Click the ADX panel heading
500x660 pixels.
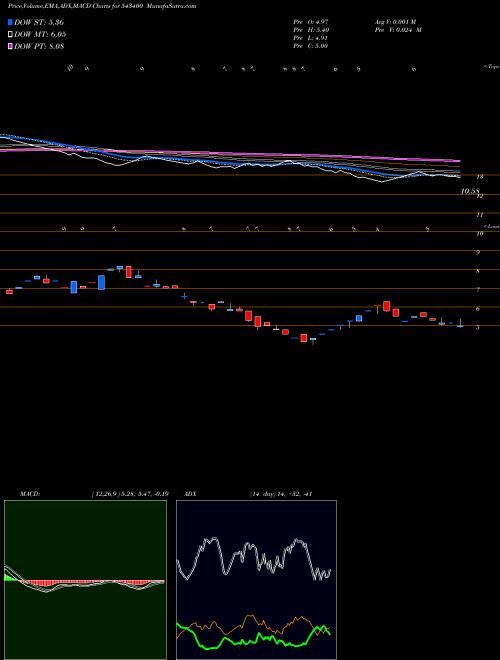point(190,494)
